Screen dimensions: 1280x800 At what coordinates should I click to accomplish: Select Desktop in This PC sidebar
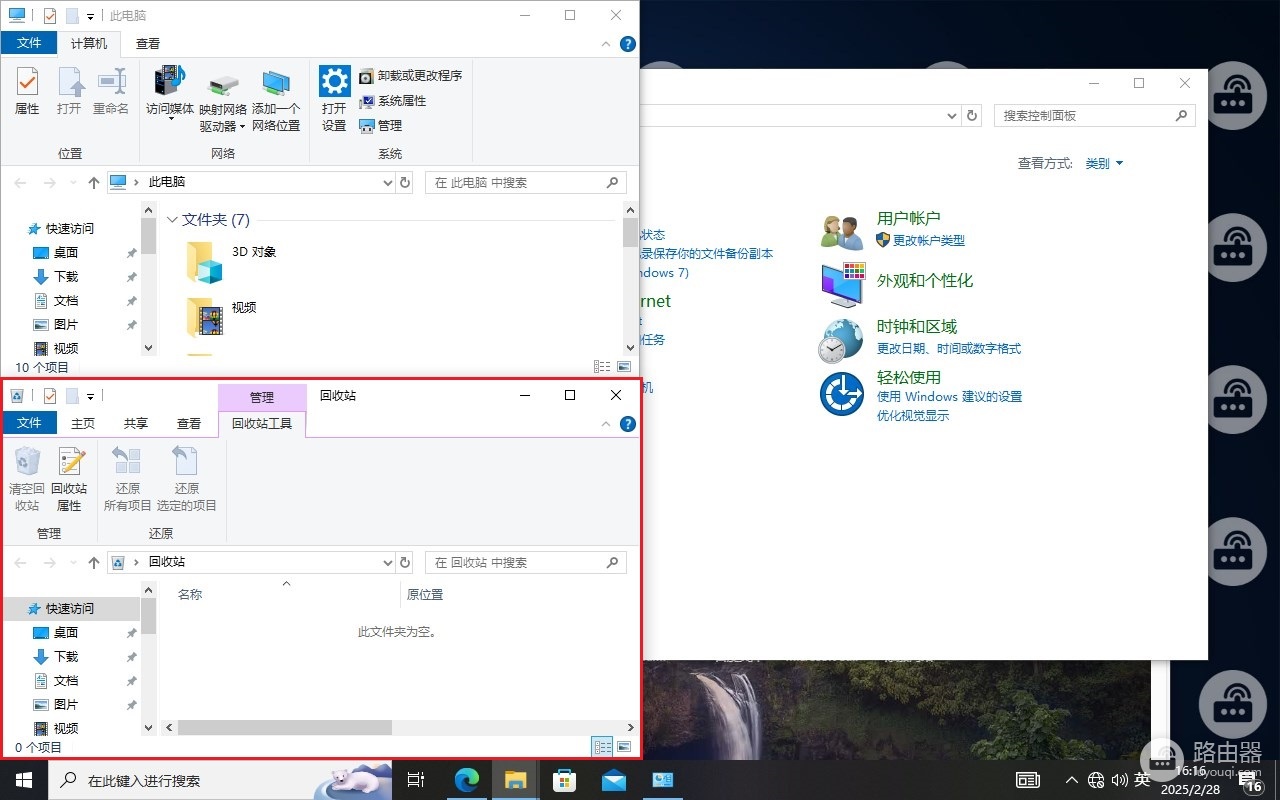[66, 253]
